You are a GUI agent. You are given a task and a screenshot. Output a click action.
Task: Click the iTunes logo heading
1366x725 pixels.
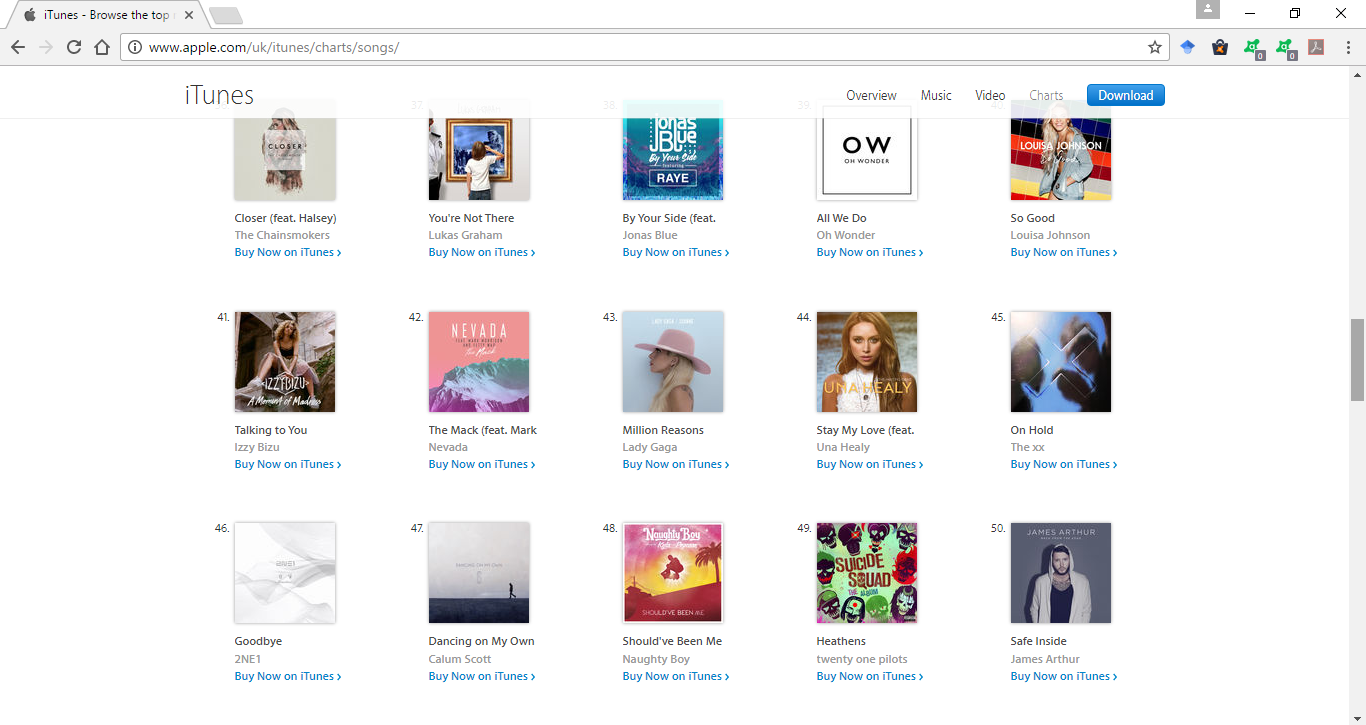[219, 95]
